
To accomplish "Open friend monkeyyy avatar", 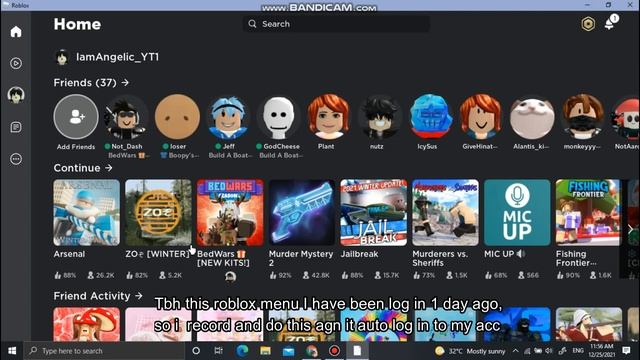I will (x=582, y=117).
